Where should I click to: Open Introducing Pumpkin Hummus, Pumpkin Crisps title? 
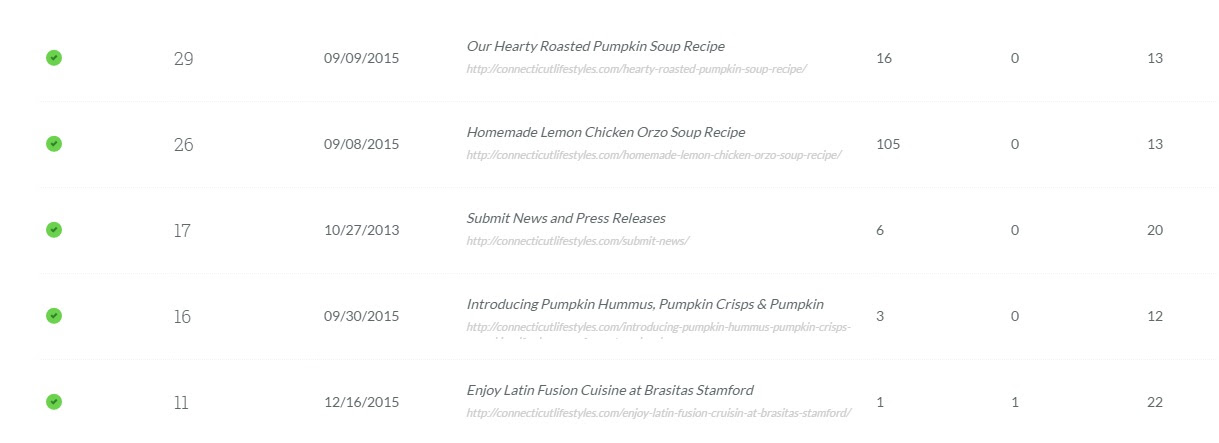[x=645, y=304]
